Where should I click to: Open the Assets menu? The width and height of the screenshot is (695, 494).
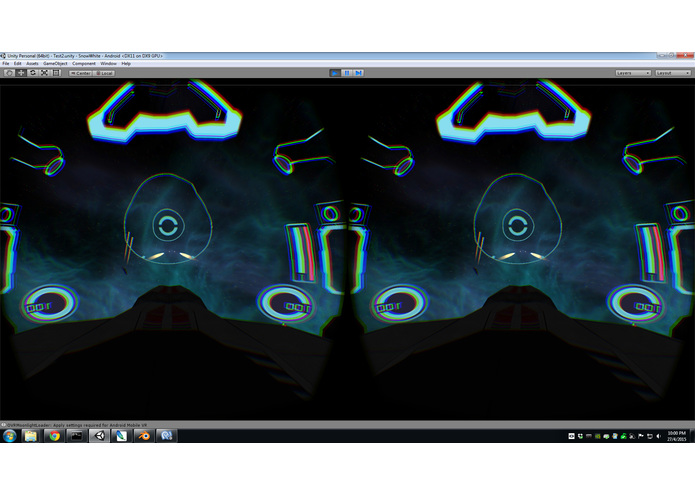32,64
